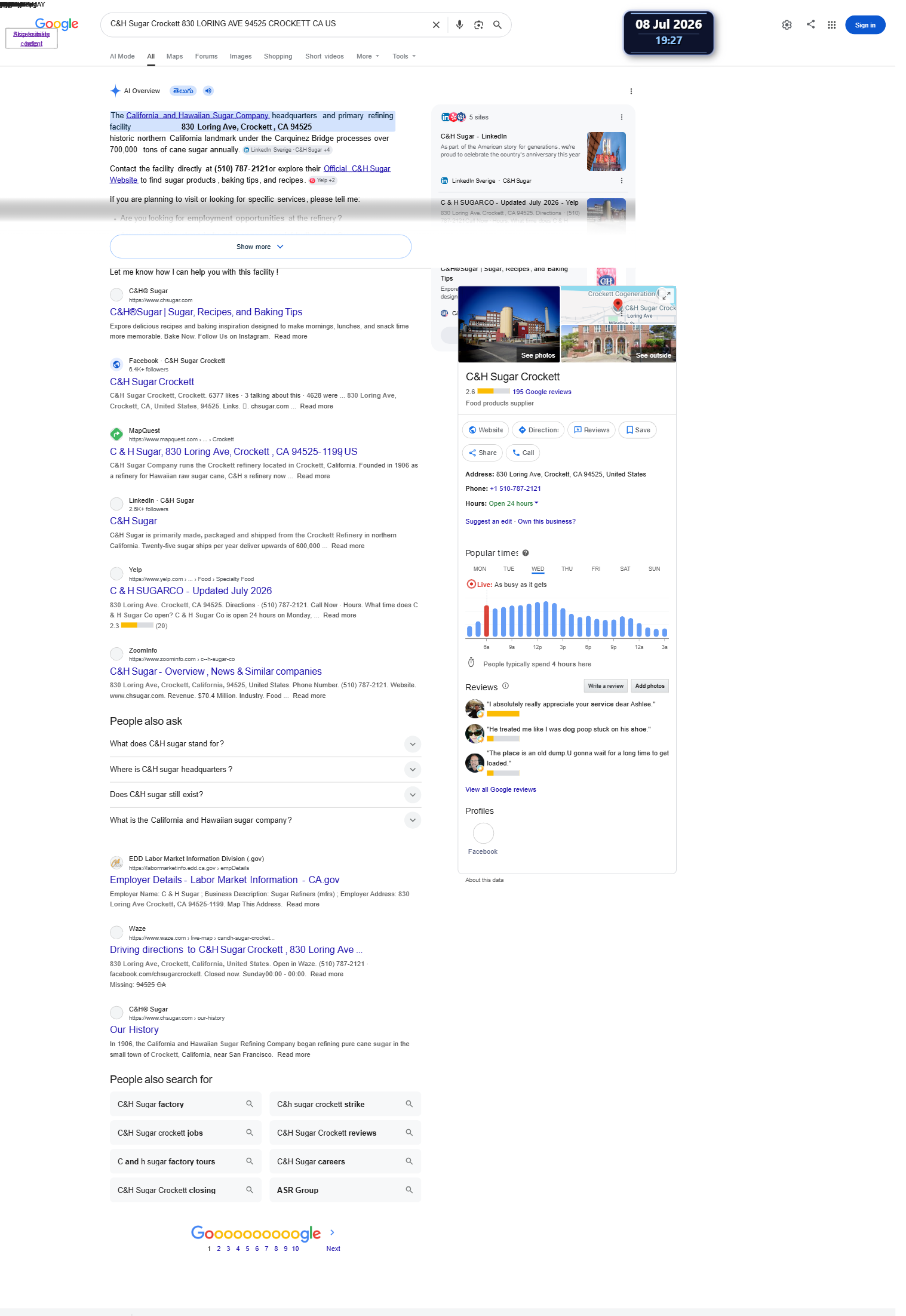The image size is (906, 1316).
Task: Switch to Images tab
Action: [x=241, y=57]
